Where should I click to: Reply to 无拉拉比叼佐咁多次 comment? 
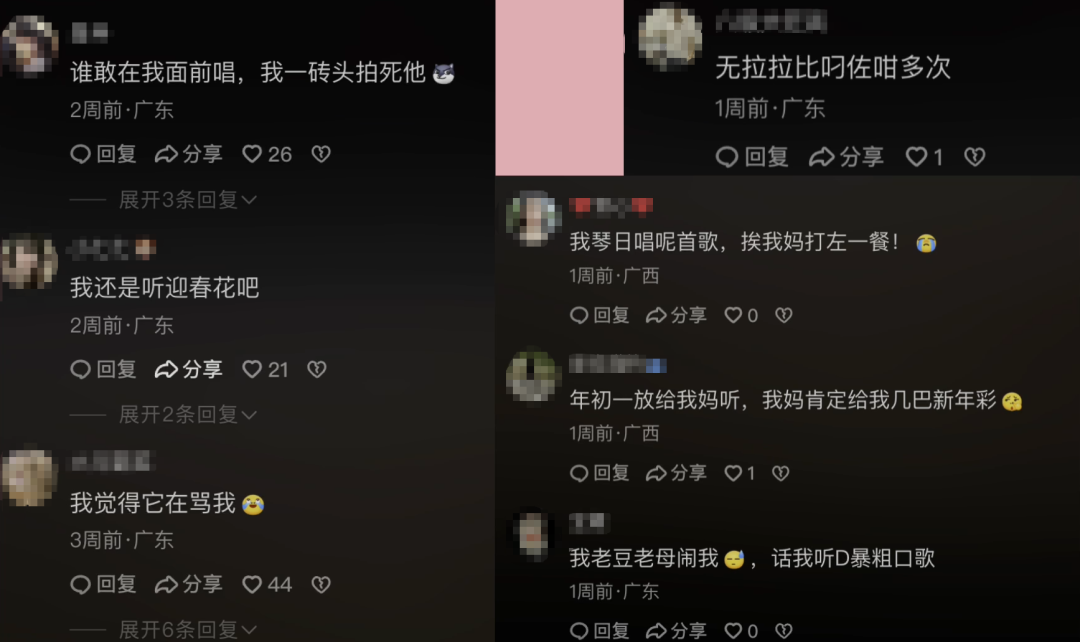pyautogui.click(x=751, y=157)
